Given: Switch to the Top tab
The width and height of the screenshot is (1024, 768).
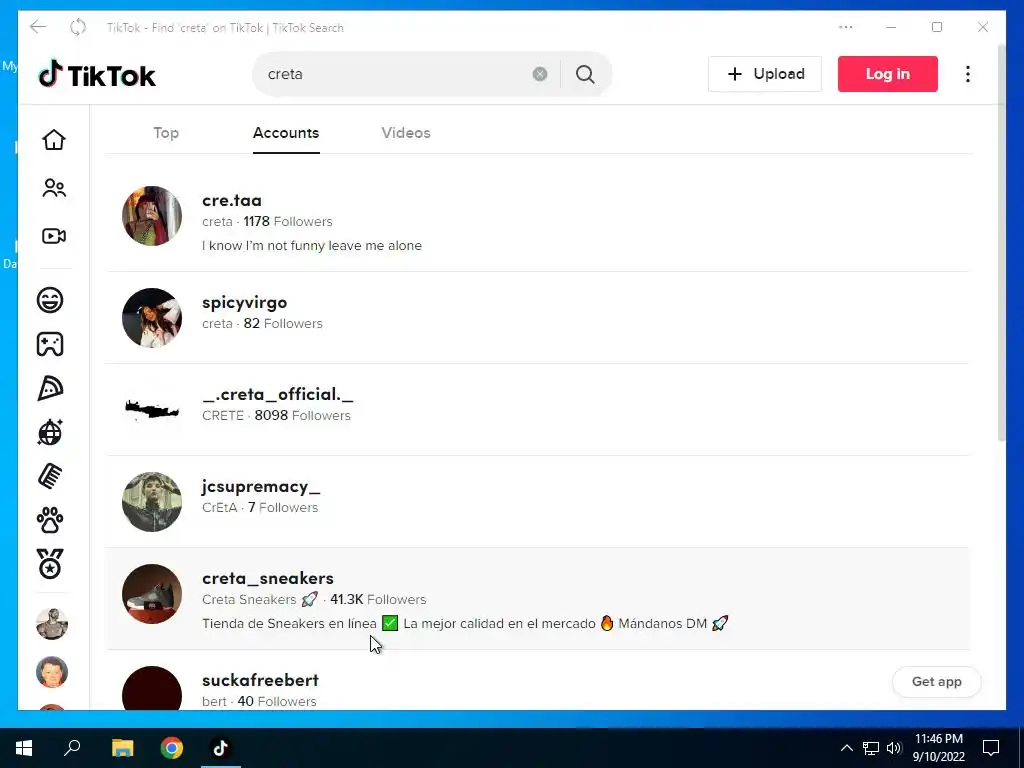Looking at the screenshot, I should pos(166,133).
